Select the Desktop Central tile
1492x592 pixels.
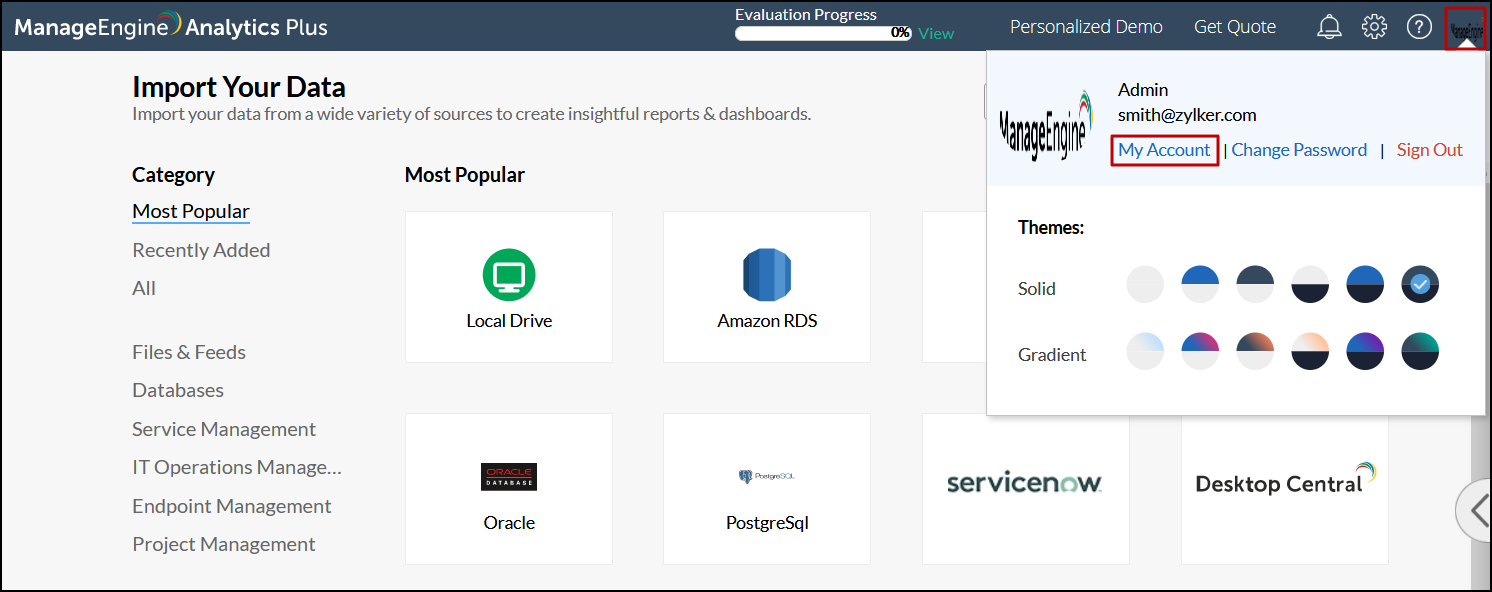click(1285, 489)
